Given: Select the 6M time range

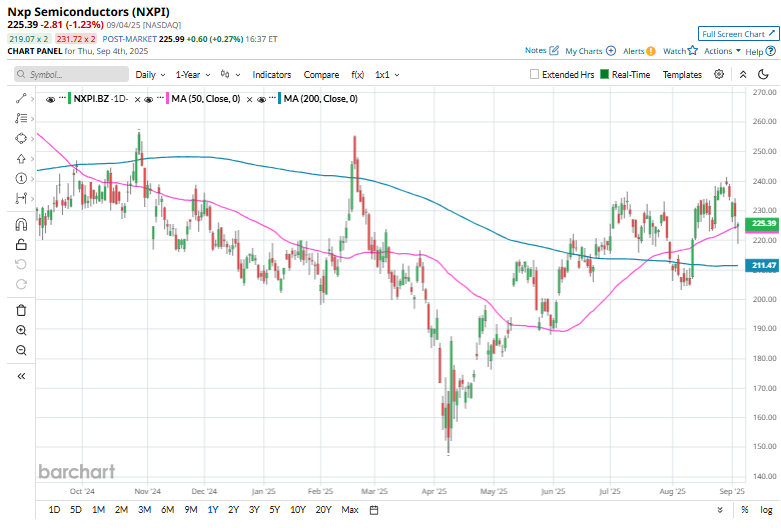Looking at the screenshot, I should 167,510.
